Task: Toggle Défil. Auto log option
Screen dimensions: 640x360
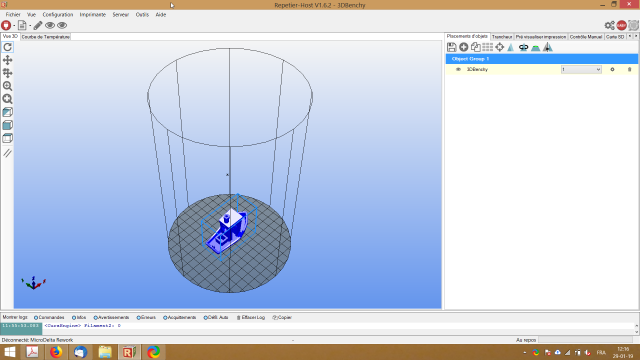Action: click(x=216, y=318)
